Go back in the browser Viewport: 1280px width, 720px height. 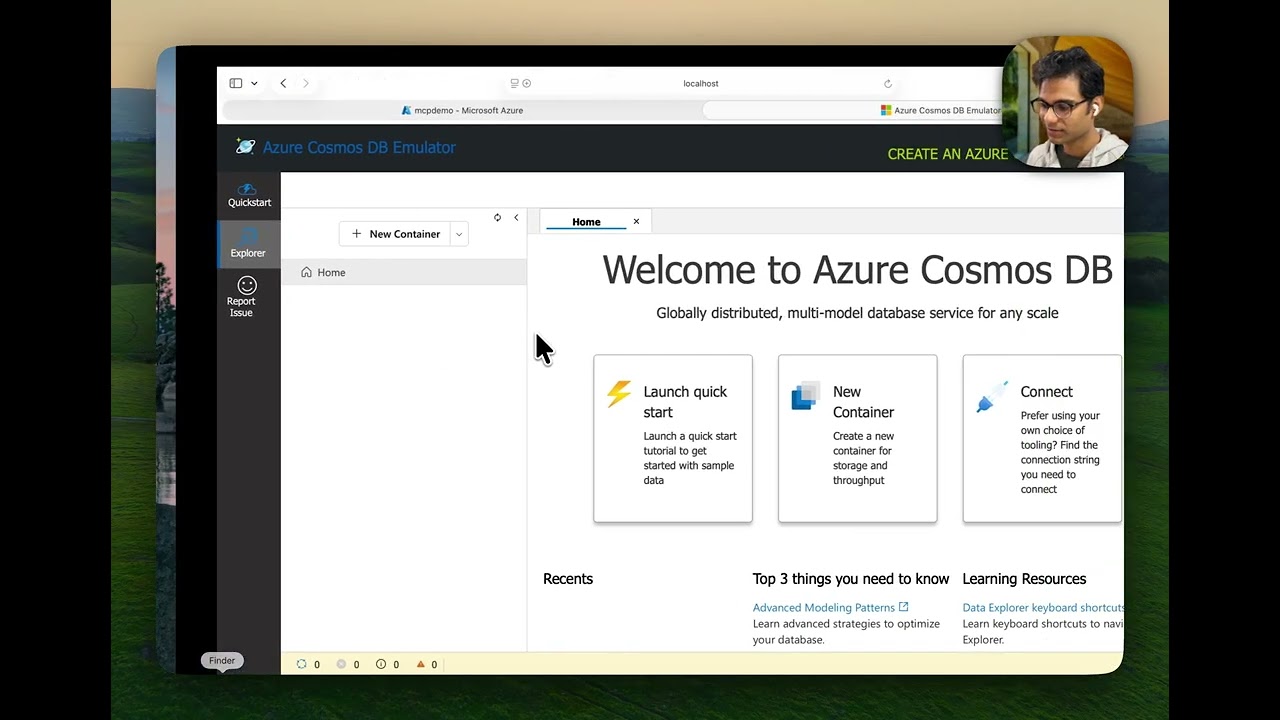283,83
